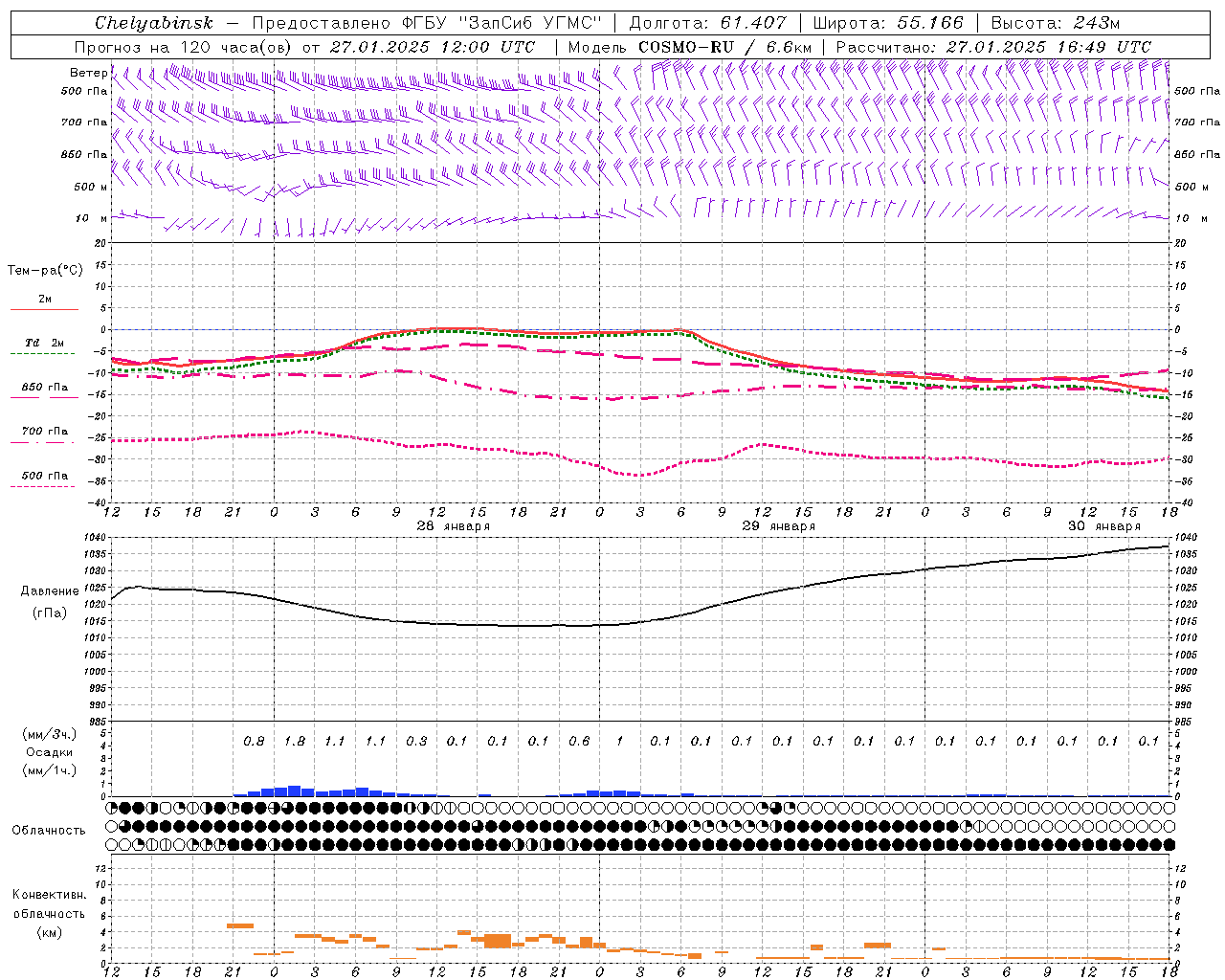Click the '2м' legend entry above 'Td 2м'
Image resolution: width=1225 pixels, height=980 pixels.
[45, 299]
